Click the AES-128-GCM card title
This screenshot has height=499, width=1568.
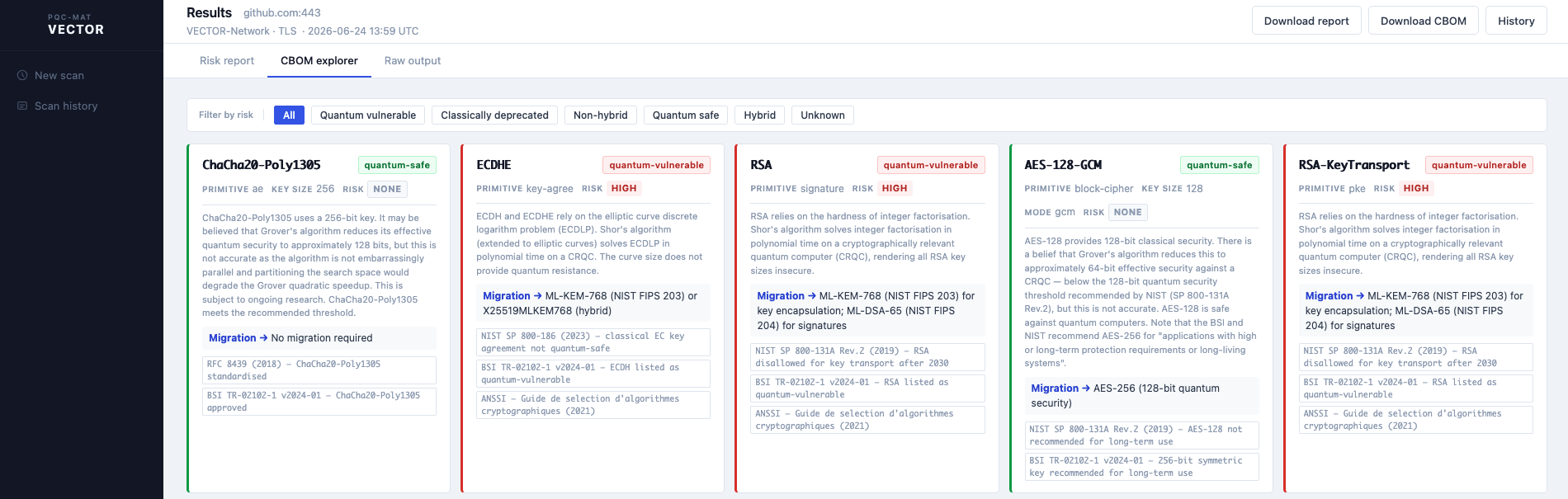(1063, 165)
